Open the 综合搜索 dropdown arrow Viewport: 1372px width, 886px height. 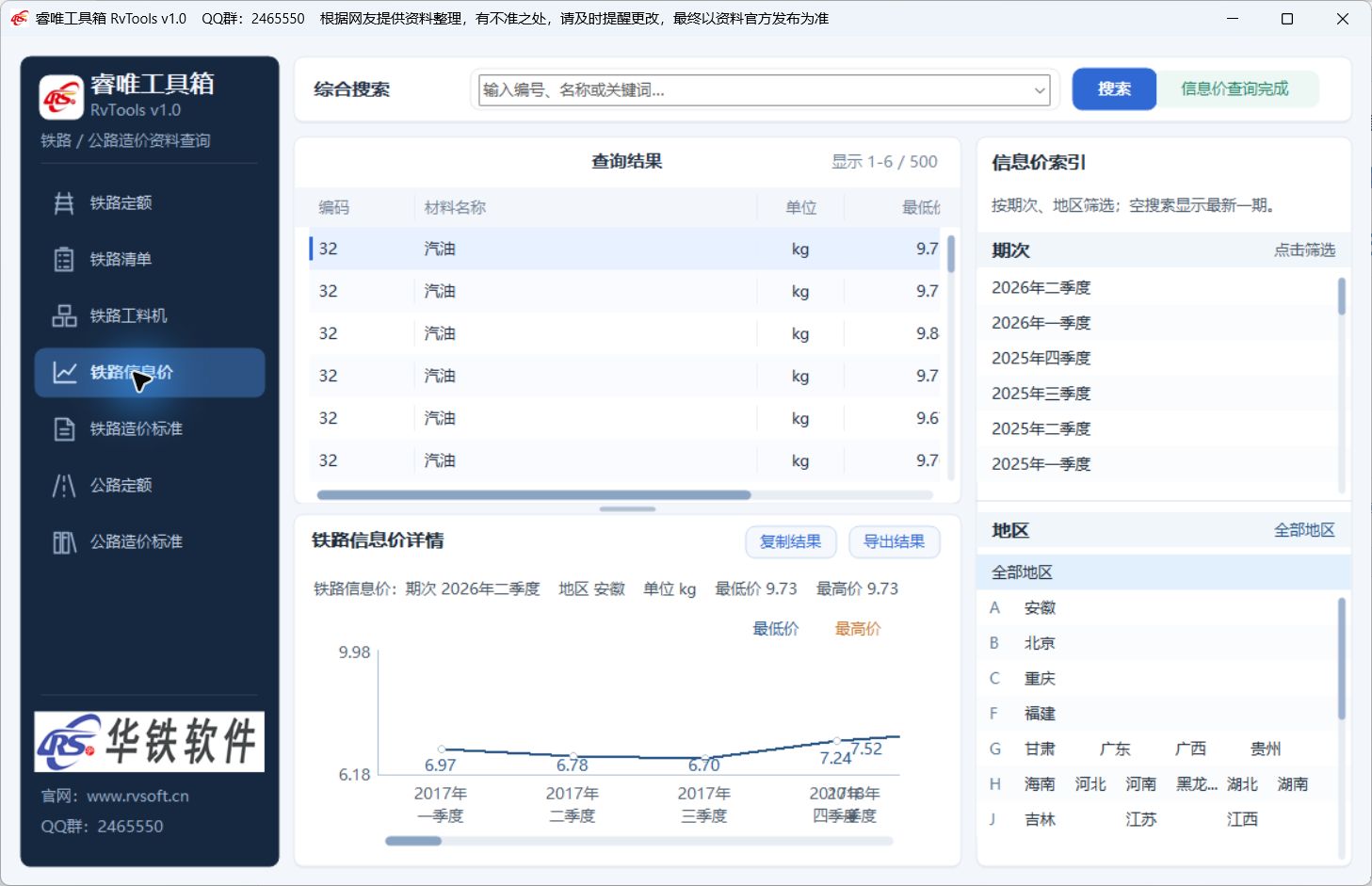tap(1040, 90)
